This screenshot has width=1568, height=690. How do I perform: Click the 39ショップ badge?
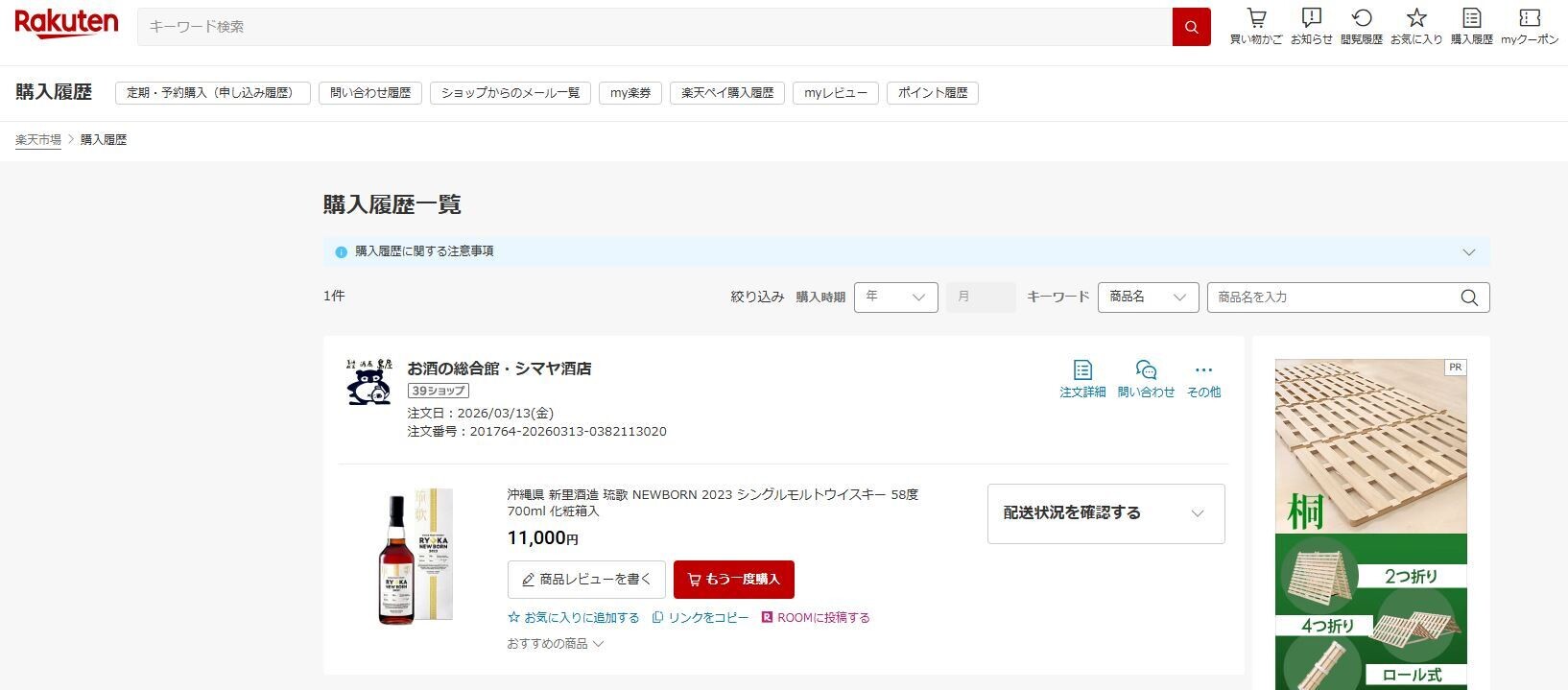(439, 392)
